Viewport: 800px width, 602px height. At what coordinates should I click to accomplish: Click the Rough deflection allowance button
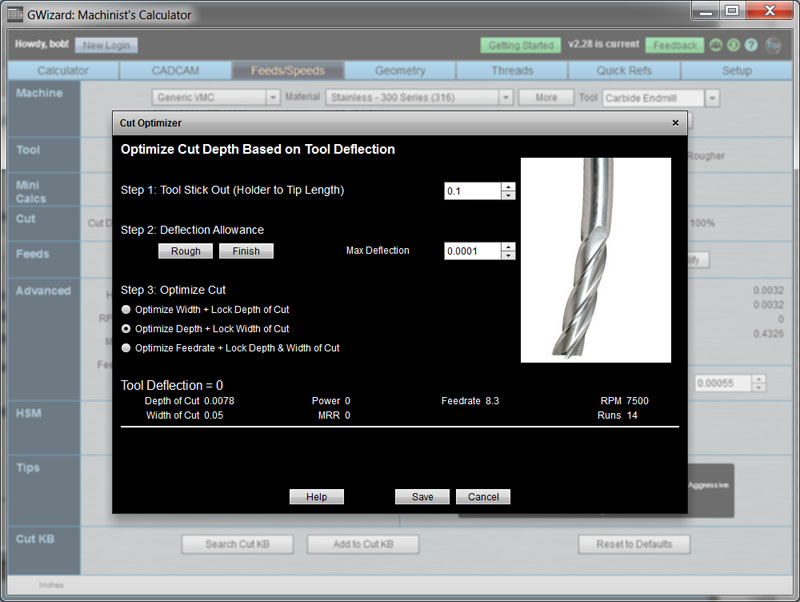185,251
